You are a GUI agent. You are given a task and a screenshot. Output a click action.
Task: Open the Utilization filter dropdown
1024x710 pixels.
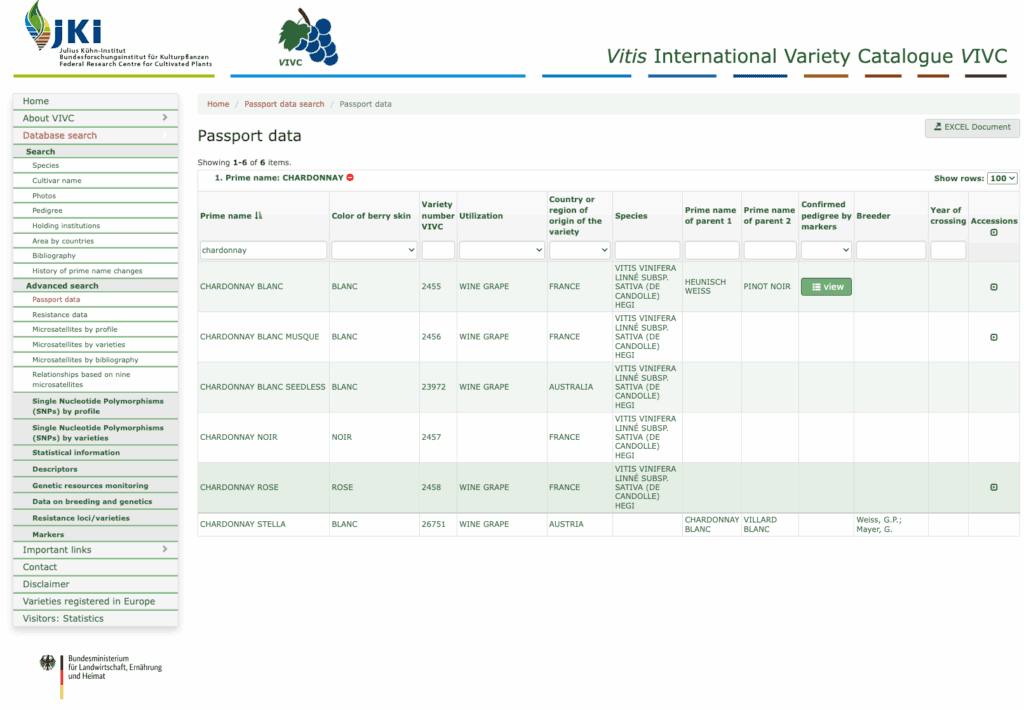coord(501,250)
